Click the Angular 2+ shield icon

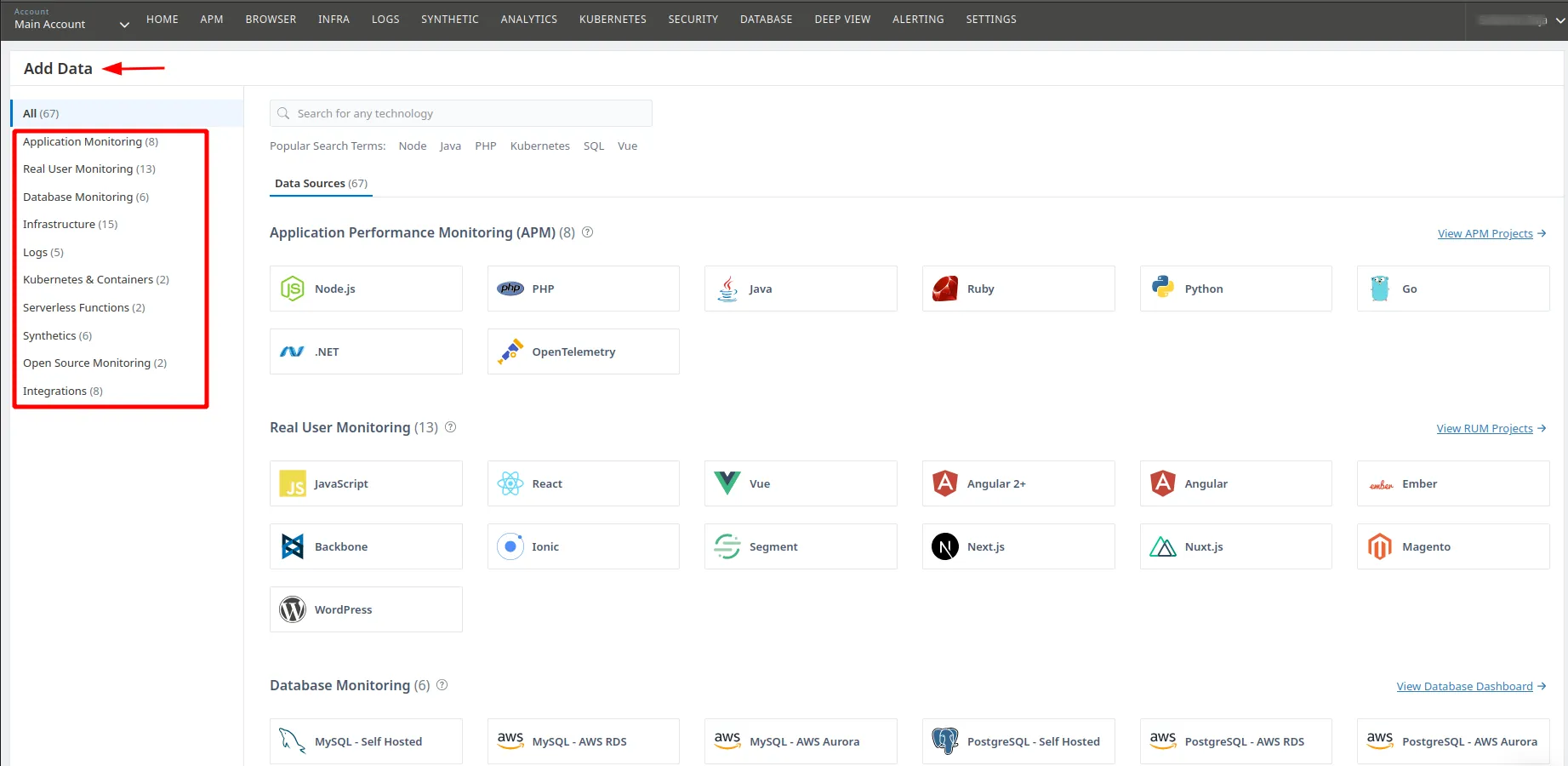(945, 483)
